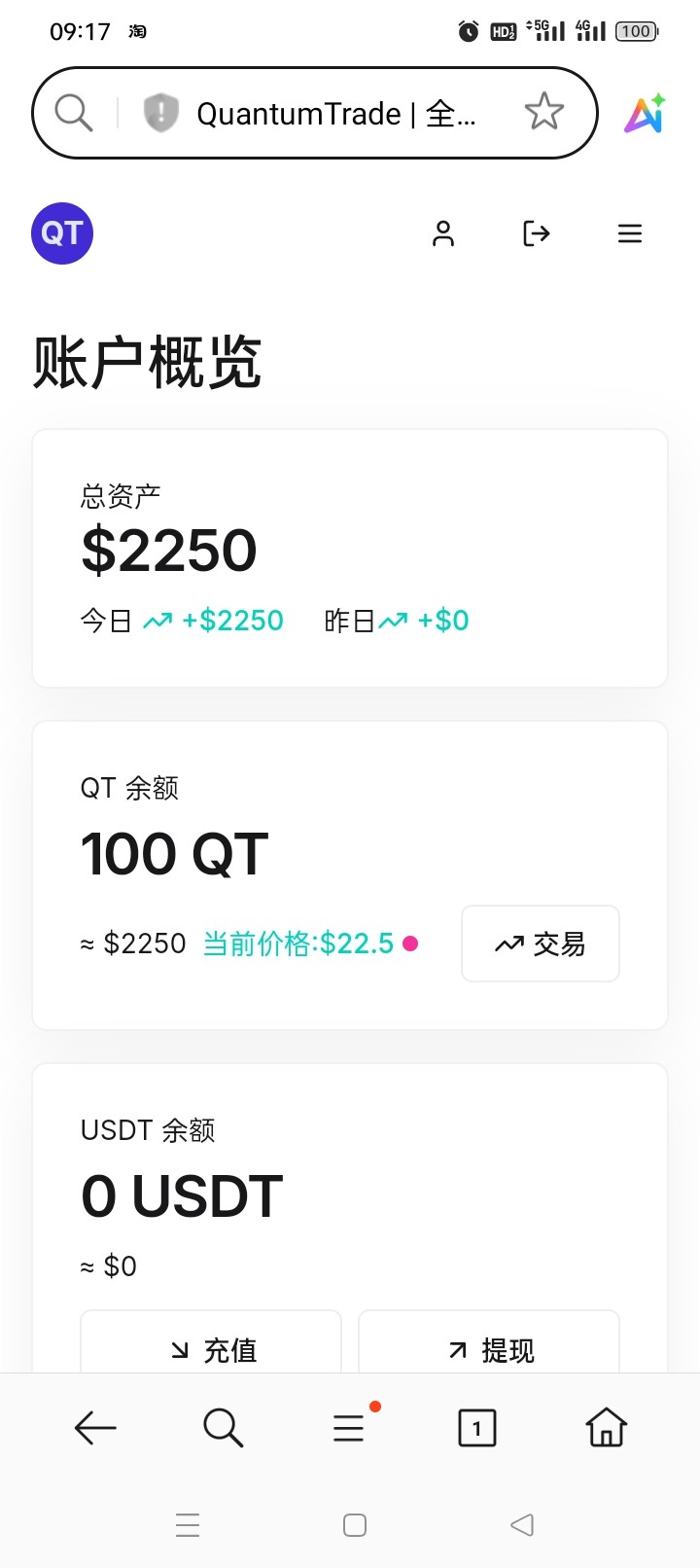Click the logout arrow icon
The height and width of the screenshot is (1568, 700).
pos(537,233)
